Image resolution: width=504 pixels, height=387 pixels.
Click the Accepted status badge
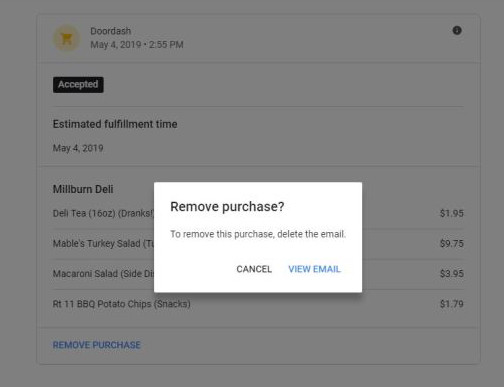[78, 85]
